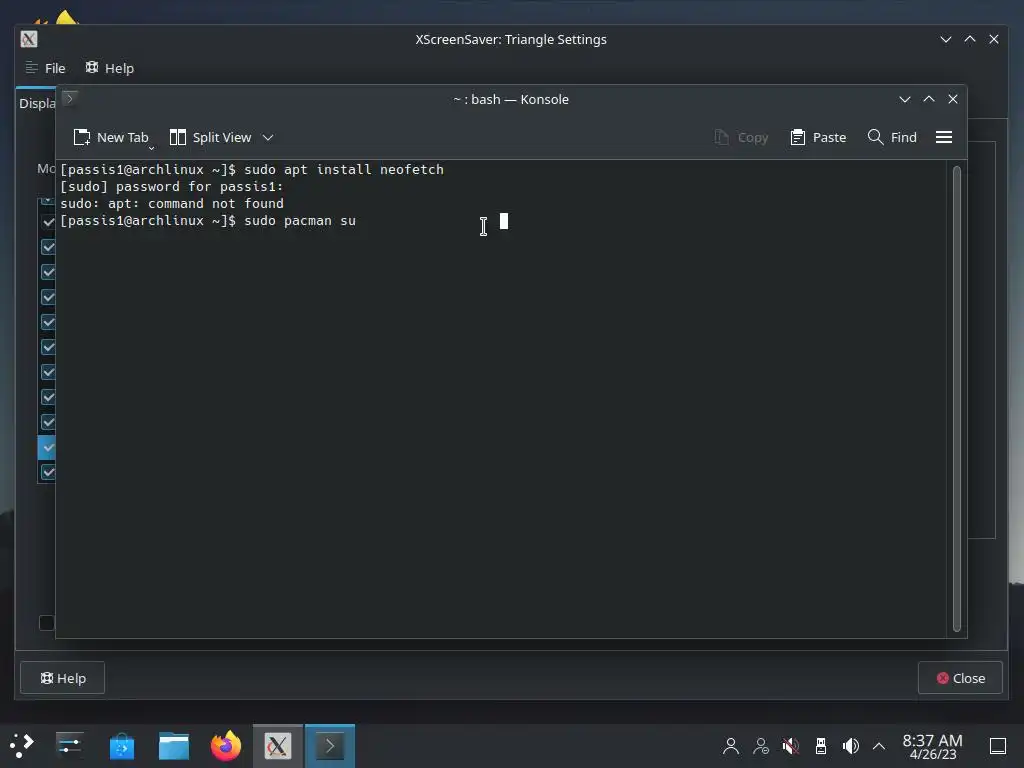Open the audio volume tray icon
Image resolution: width=1024 pixels, height=768 pixels.
pos(850,745)
